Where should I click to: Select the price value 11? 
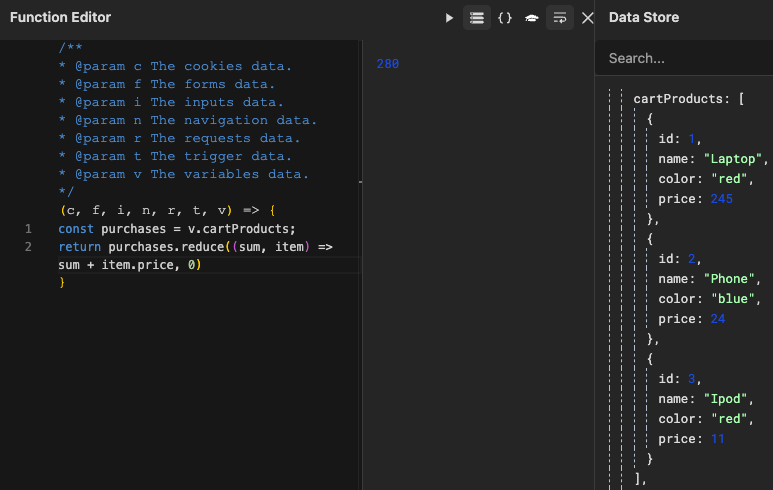(x=718, y=439)
